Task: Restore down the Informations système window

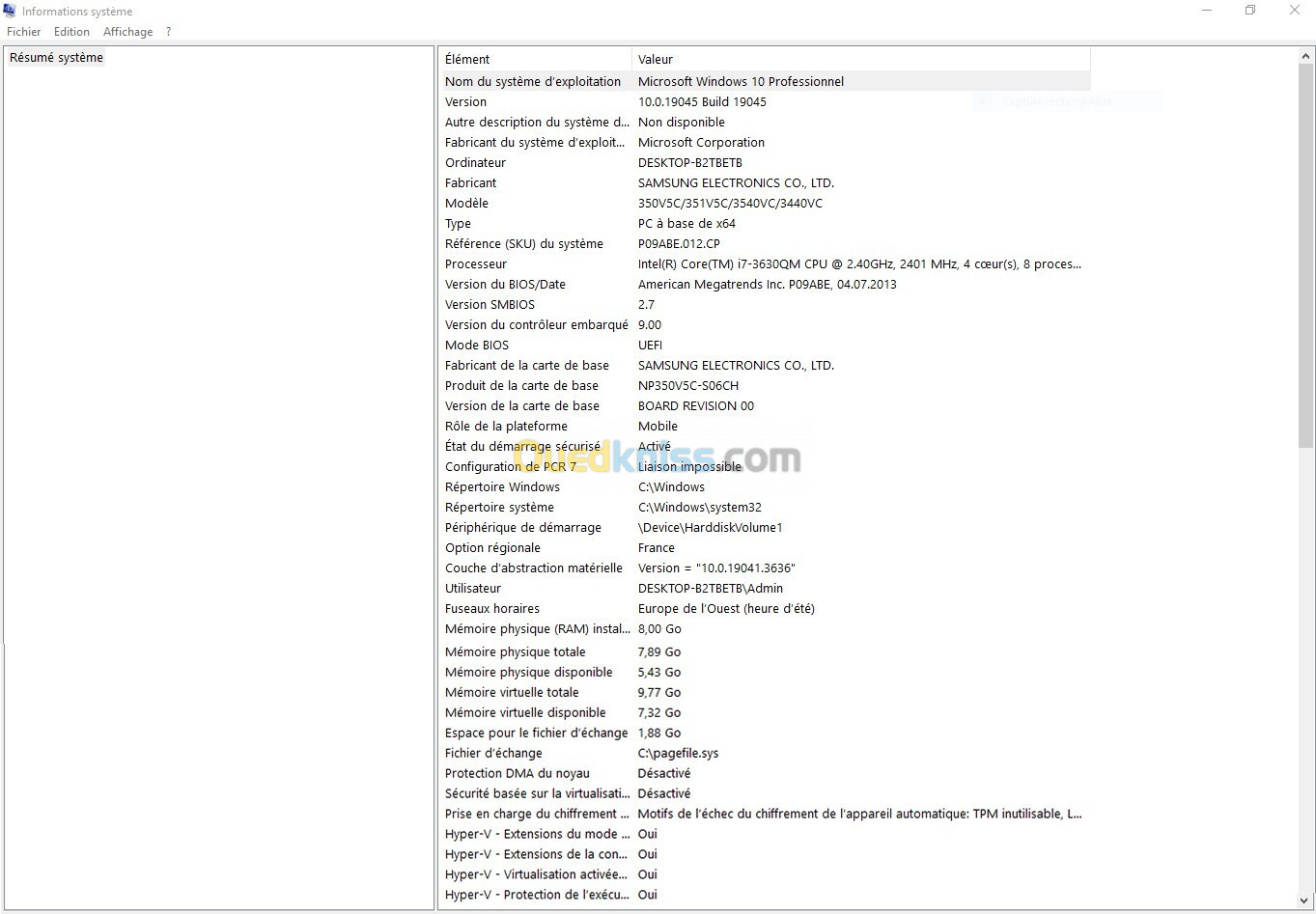Action: pos(1250,11)
